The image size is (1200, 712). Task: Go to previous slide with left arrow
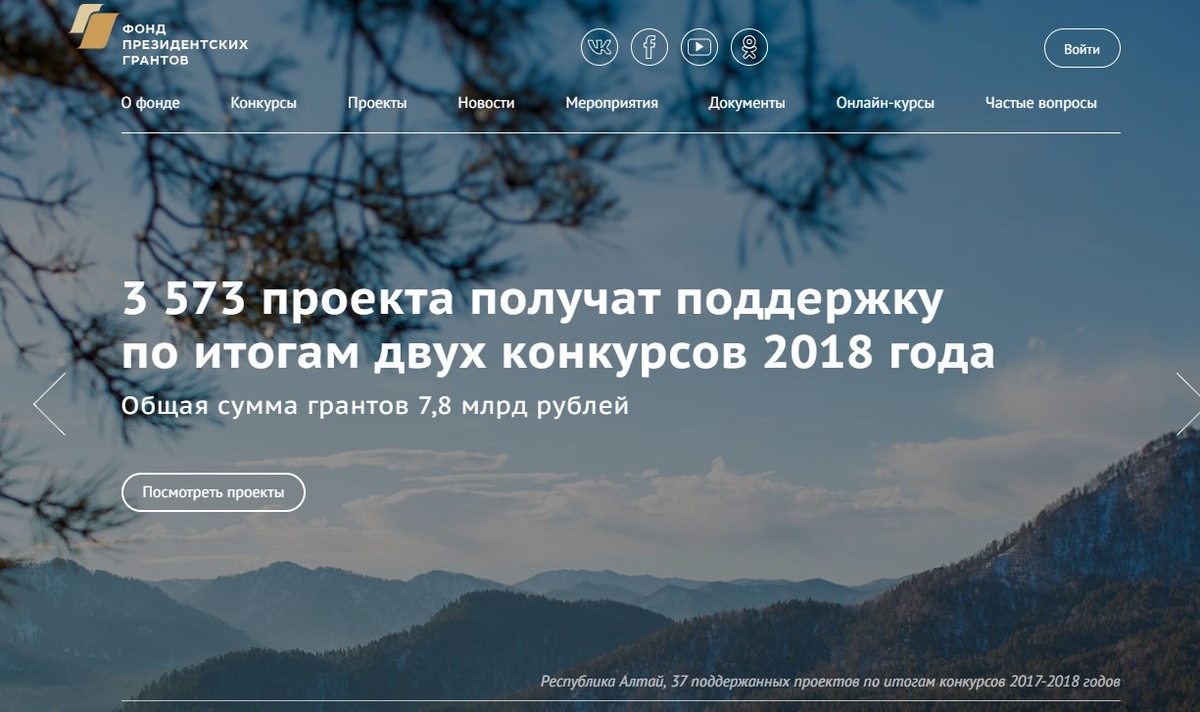coord(49,404)
